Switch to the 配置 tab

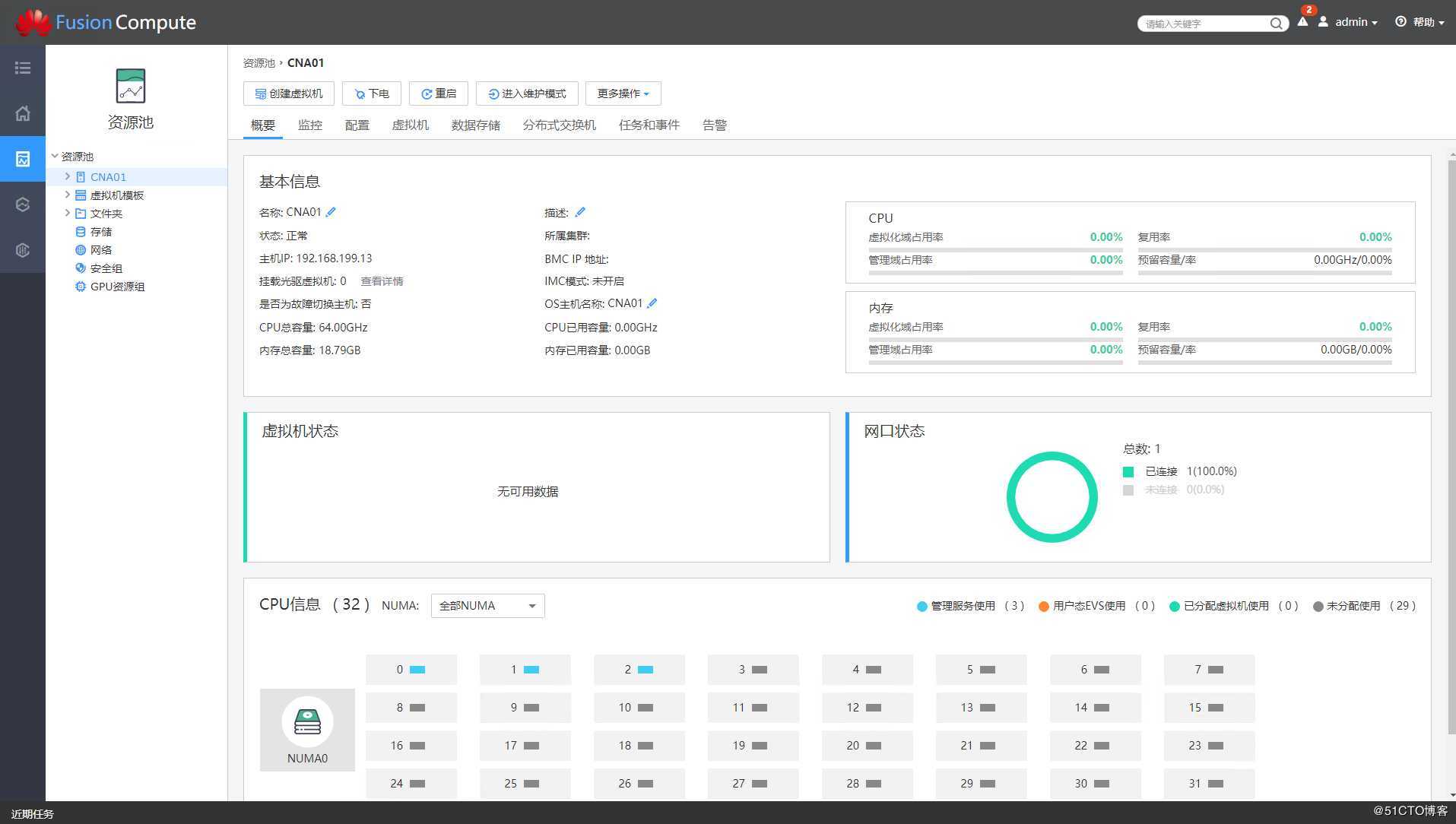click(x=357, y=125)
